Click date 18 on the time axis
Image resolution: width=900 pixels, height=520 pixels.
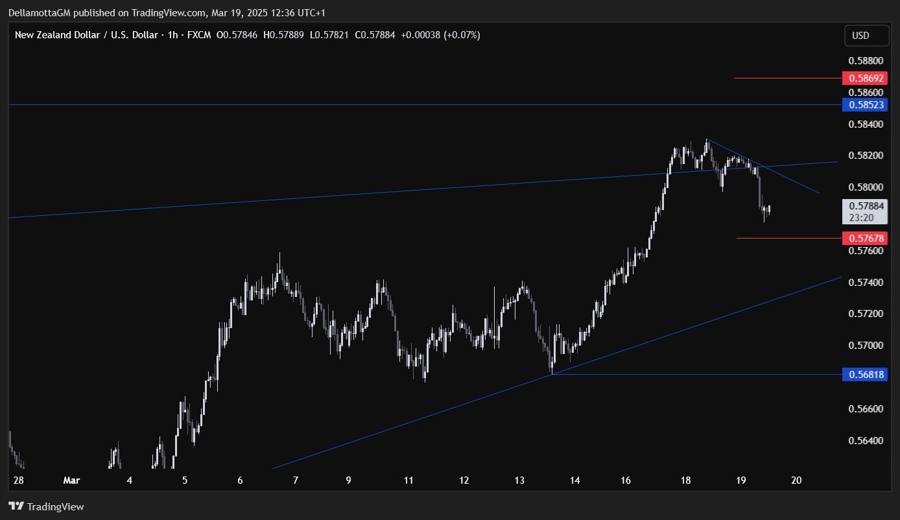685,480
